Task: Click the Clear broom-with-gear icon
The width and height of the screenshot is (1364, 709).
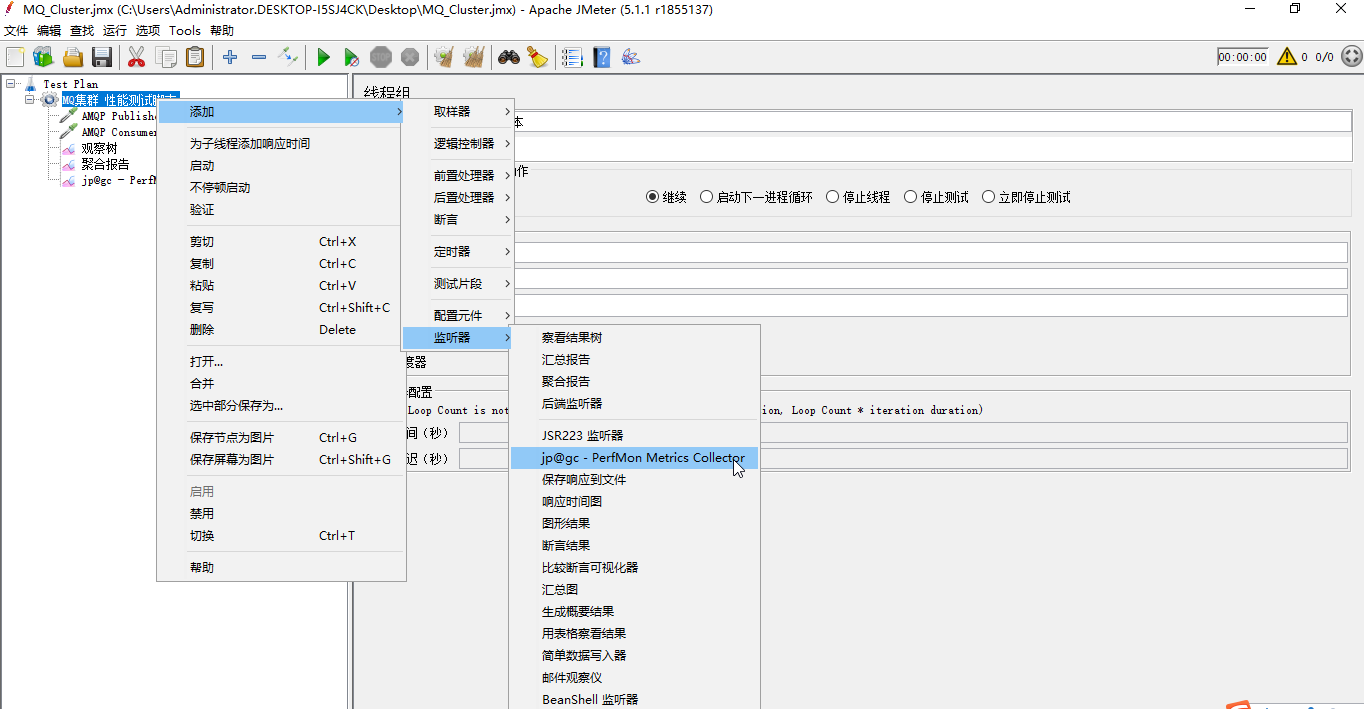Action: (444, 57)
